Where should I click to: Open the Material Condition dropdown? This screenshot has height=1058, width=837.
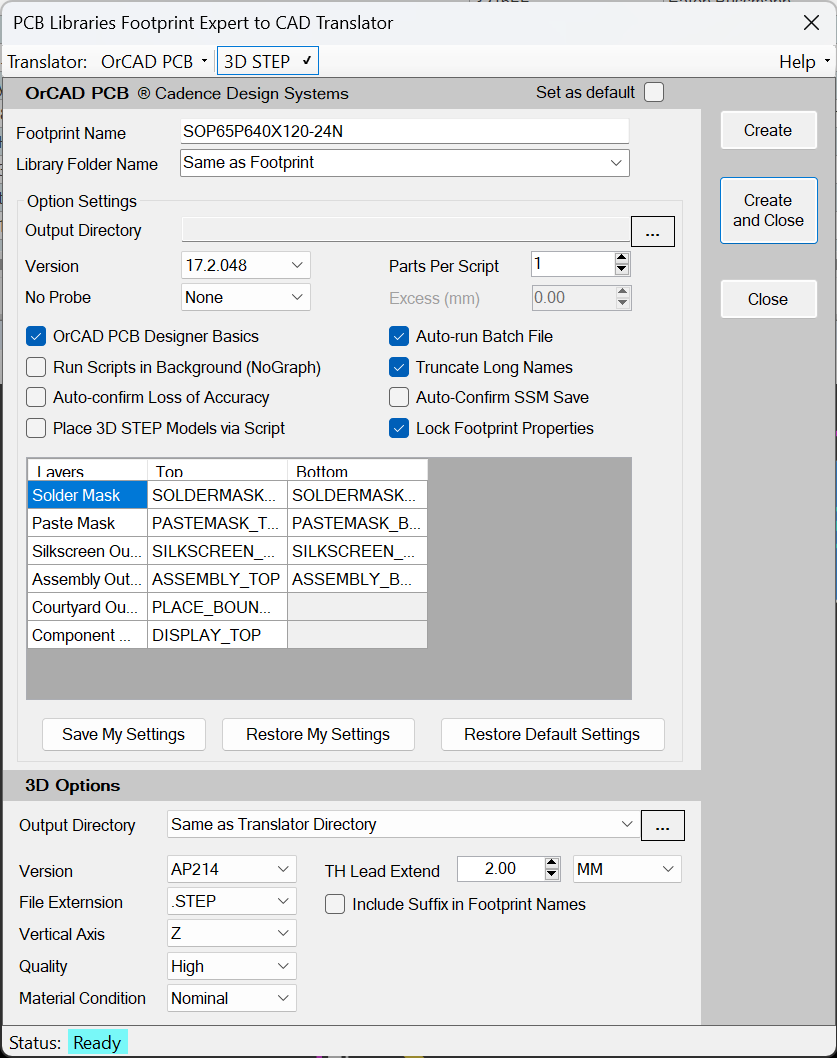point(232,998)
